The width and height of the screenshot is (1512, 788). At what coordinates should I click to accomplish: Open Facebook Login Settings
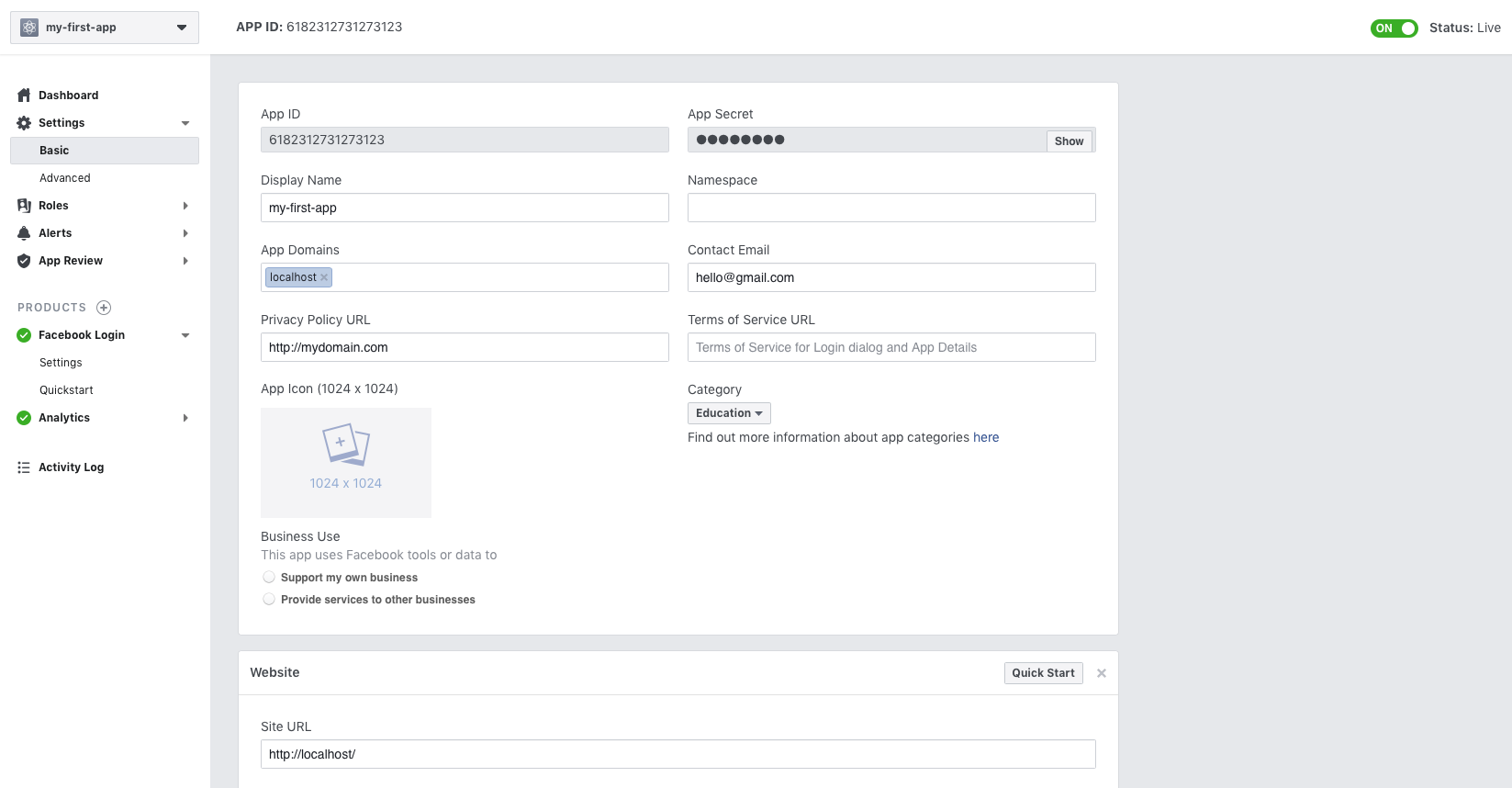tap(61, 363)
